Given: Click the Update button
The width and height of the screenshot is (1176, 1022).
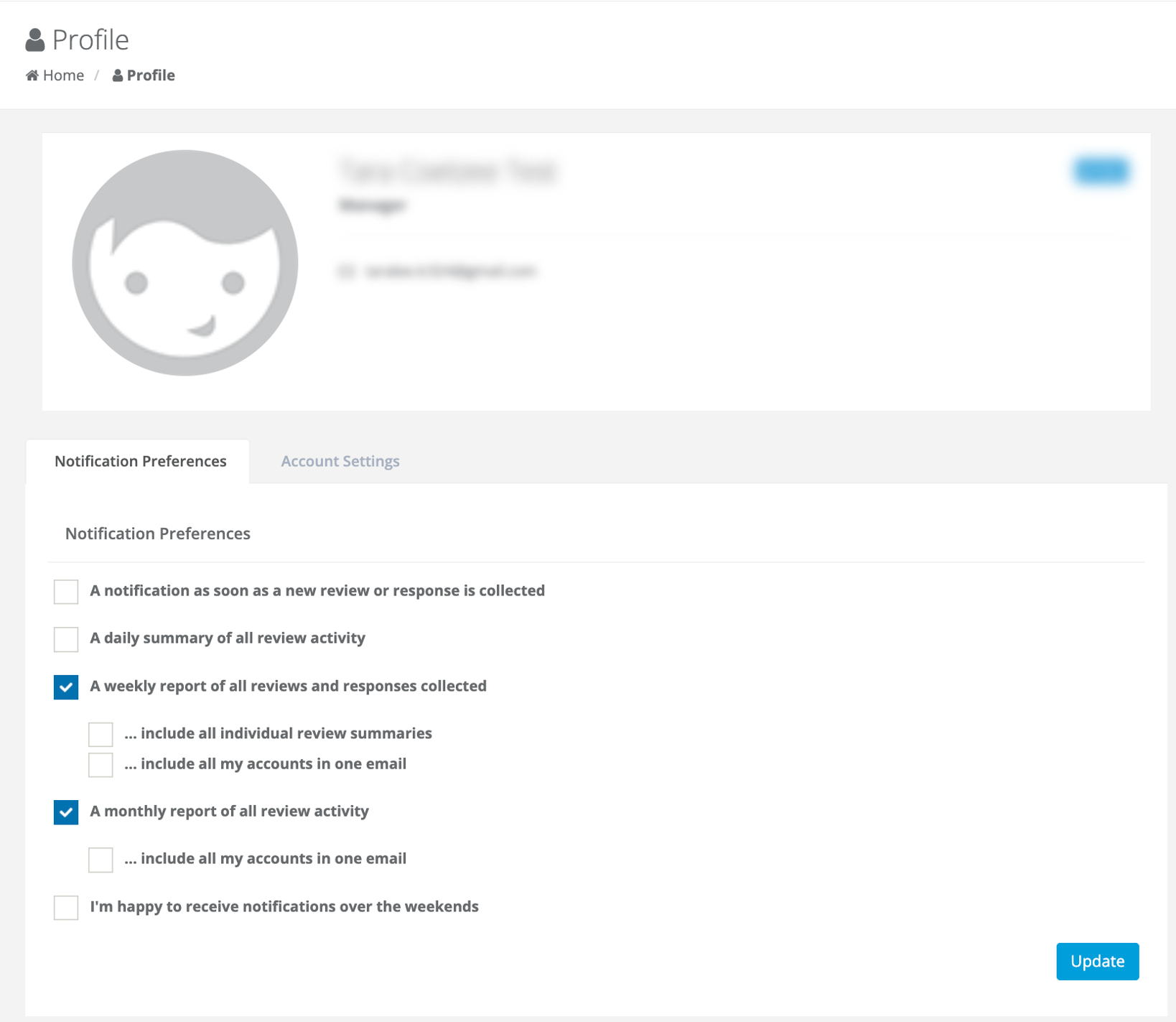Looking at the screenshot, I should click(x=1097, y=961).
